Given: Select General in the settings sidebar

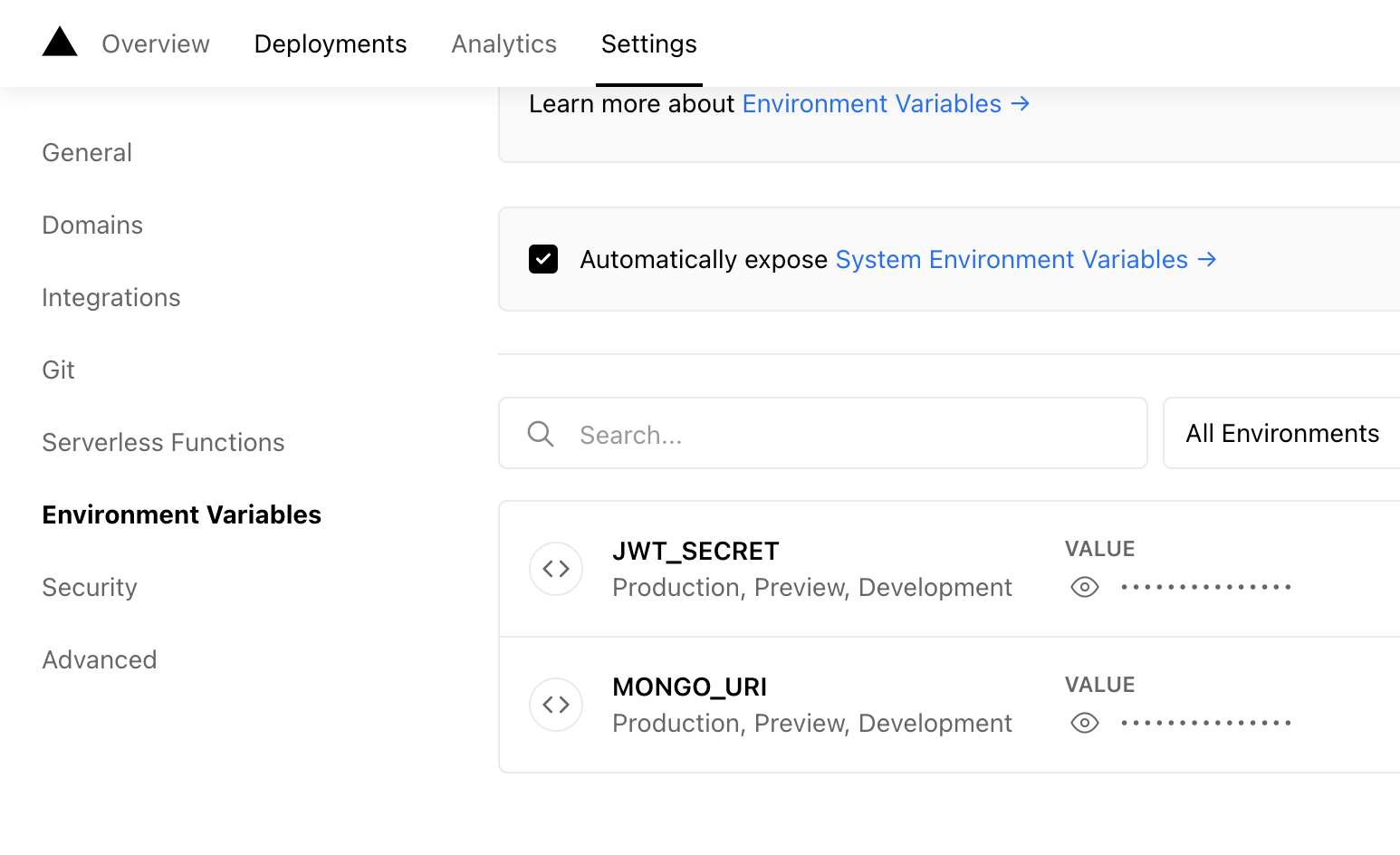Looking at the screenshot, I should pyautogui.click(x=86, y=152).
